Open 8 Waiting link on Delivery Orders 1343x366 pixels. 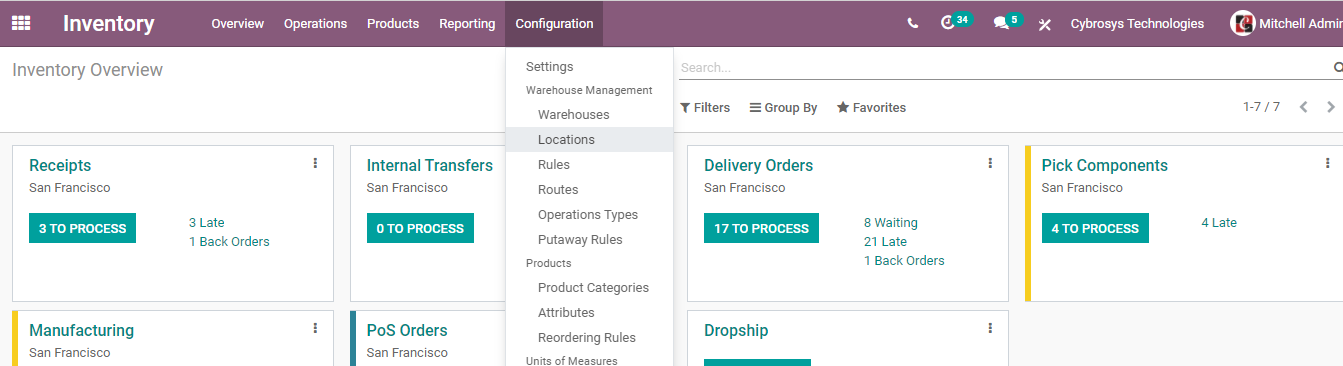[x=891, y=223]
